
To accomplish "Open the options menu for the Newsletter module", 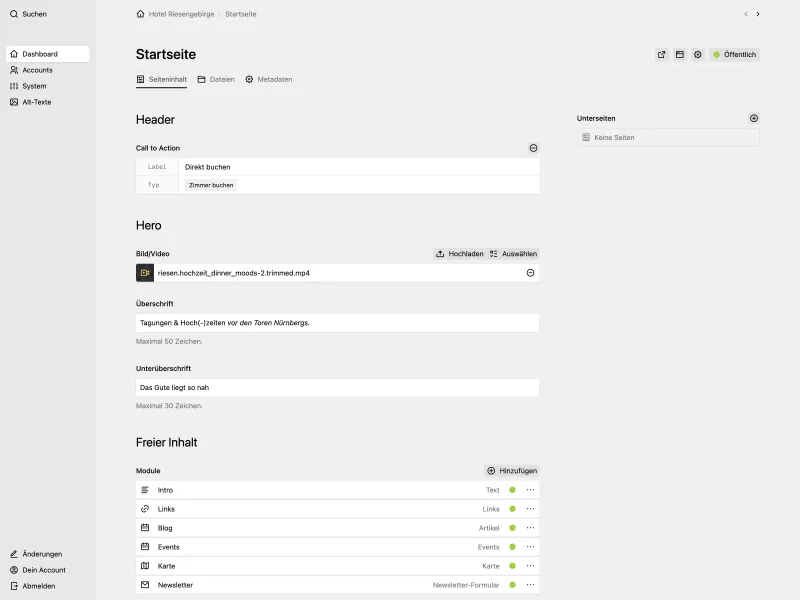I will coord(530,585).
